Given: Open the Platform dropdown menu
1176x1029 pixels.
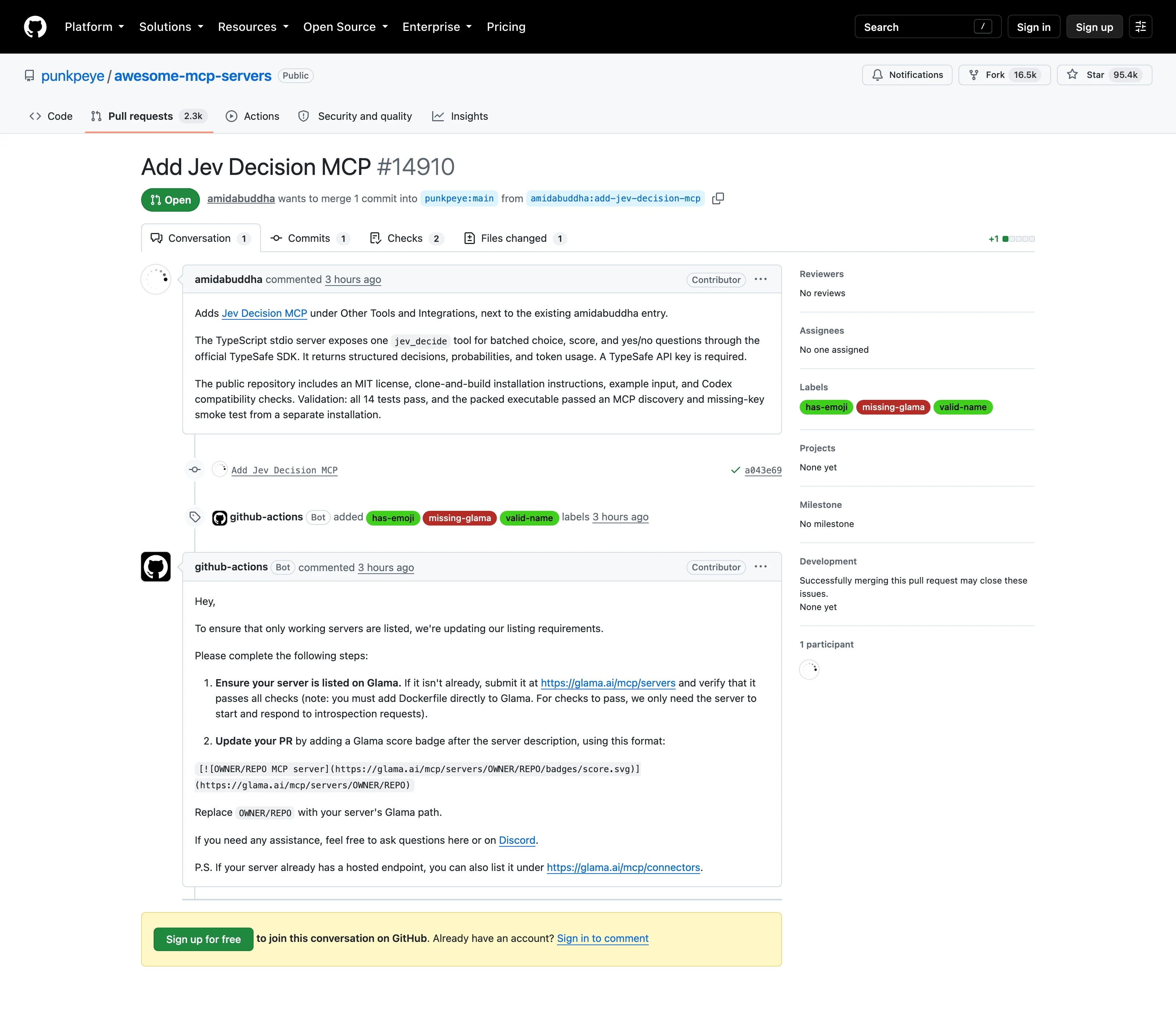Looking at the screenshot, I should (94, 27).
